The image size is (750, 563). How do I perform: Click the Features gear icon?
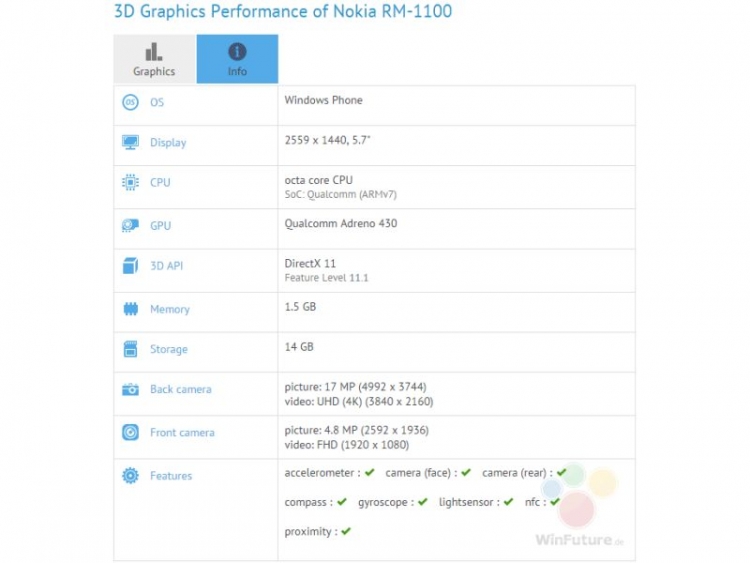coord(130,476)
